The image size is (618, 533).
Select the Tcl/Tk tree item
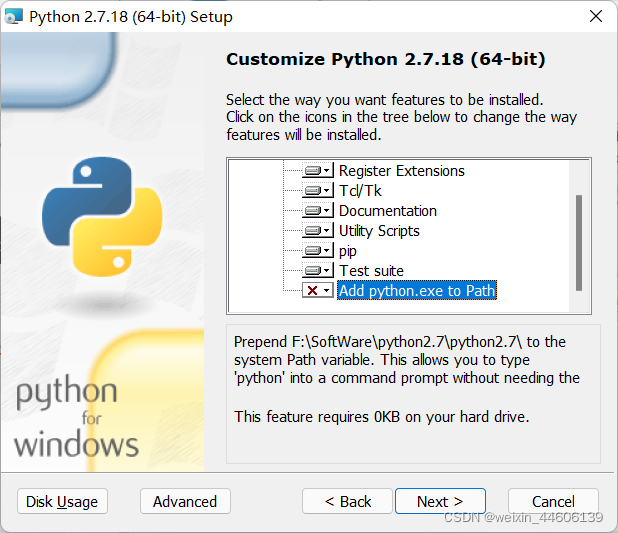(360, 191)
